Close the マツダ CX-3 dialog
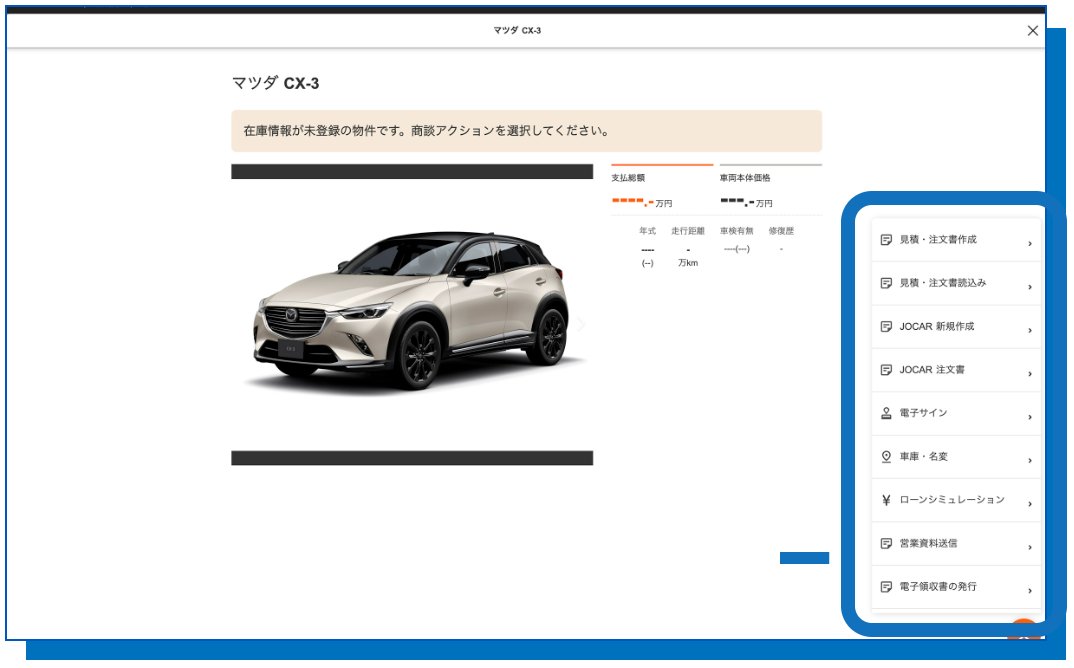This screenshot has height=668, width=1074. click(x=1032, y=31)
